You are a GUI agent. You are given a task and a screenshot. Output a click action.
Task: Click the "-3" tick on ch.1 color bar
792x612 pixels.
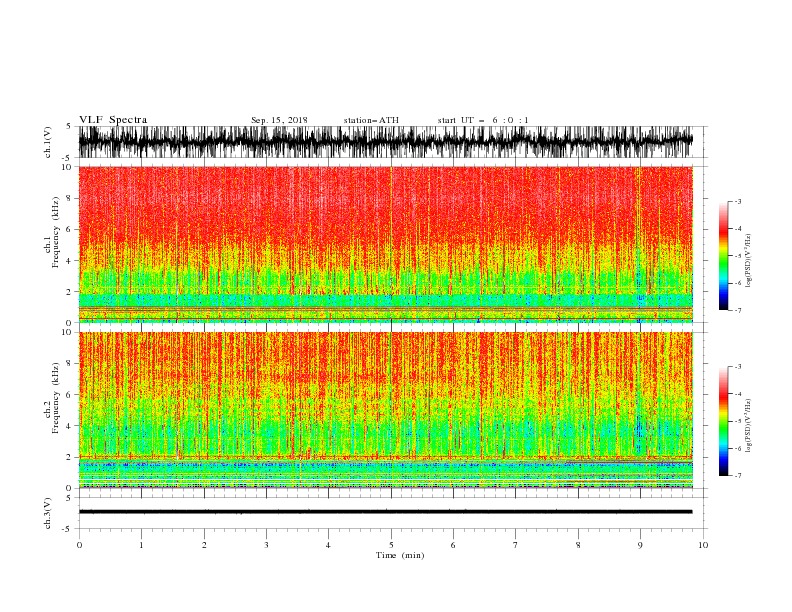[737, 201]
